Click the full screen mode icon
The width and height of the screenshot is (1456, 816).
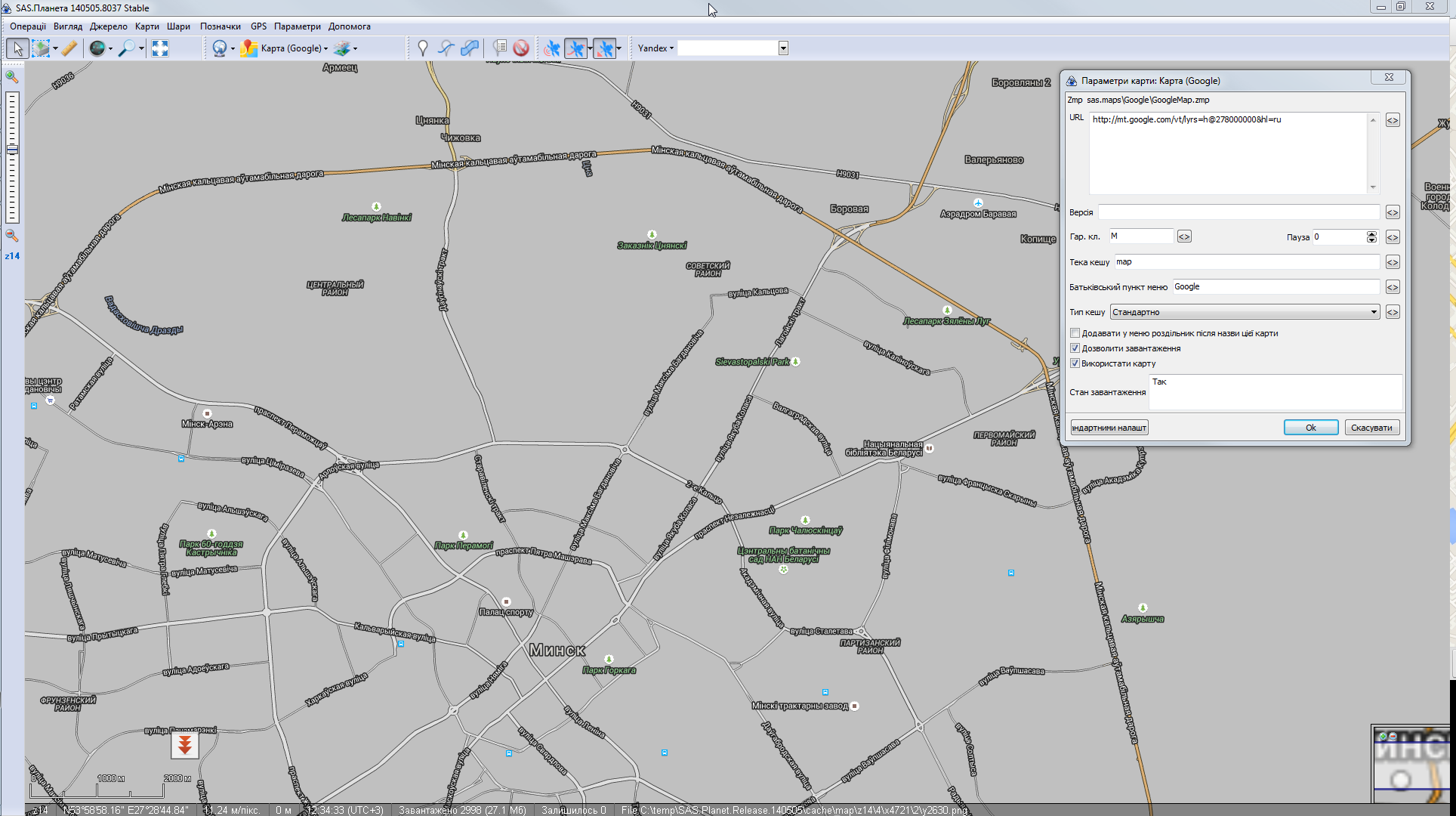point(160,48)
